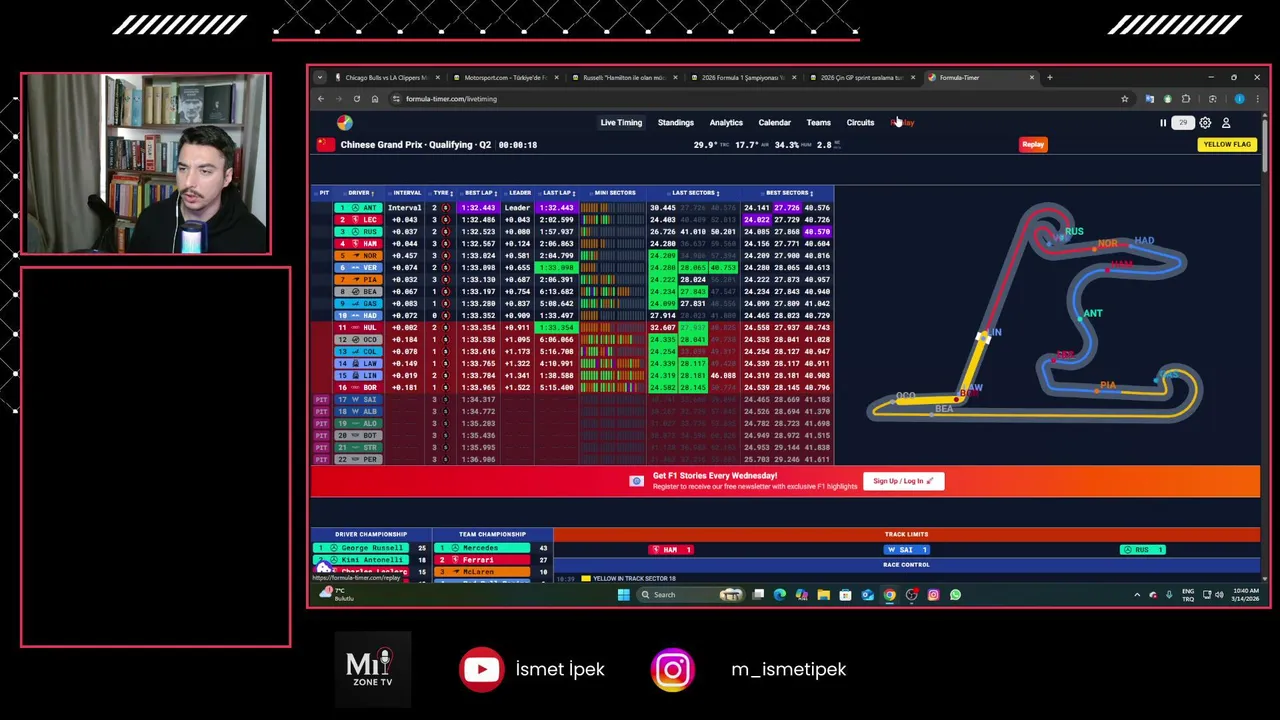The height and width of the screenshot is (720, 1280).
Task: Switch to the Russell Hamilton tab
Action: click(x=623, y=77)
